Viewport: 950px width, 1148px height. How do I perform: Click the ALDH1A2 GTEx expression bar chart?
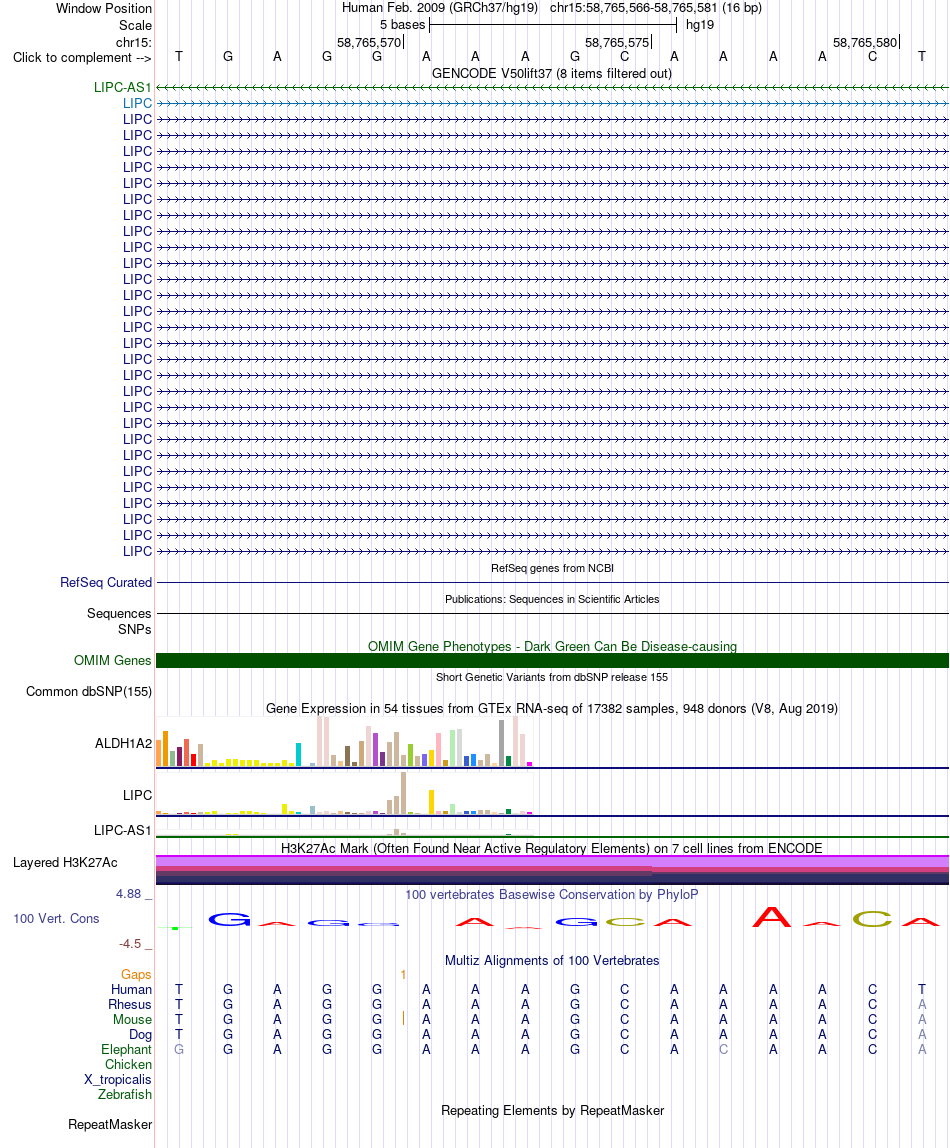(x=344, y=742)
